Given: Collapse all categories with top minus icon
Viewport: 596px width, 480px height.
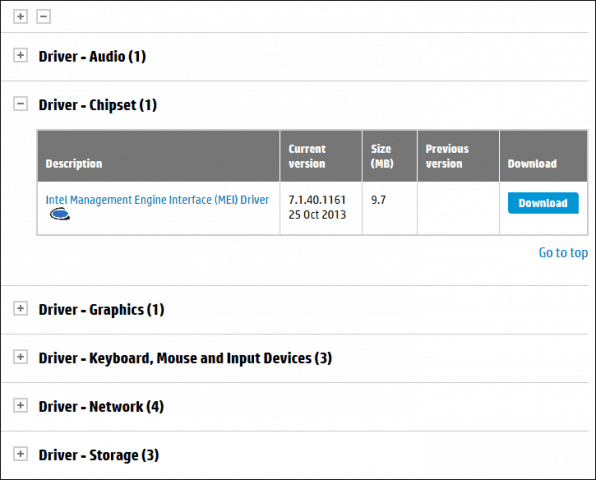Looking at the screenshot, I should (x=43, y=16).
